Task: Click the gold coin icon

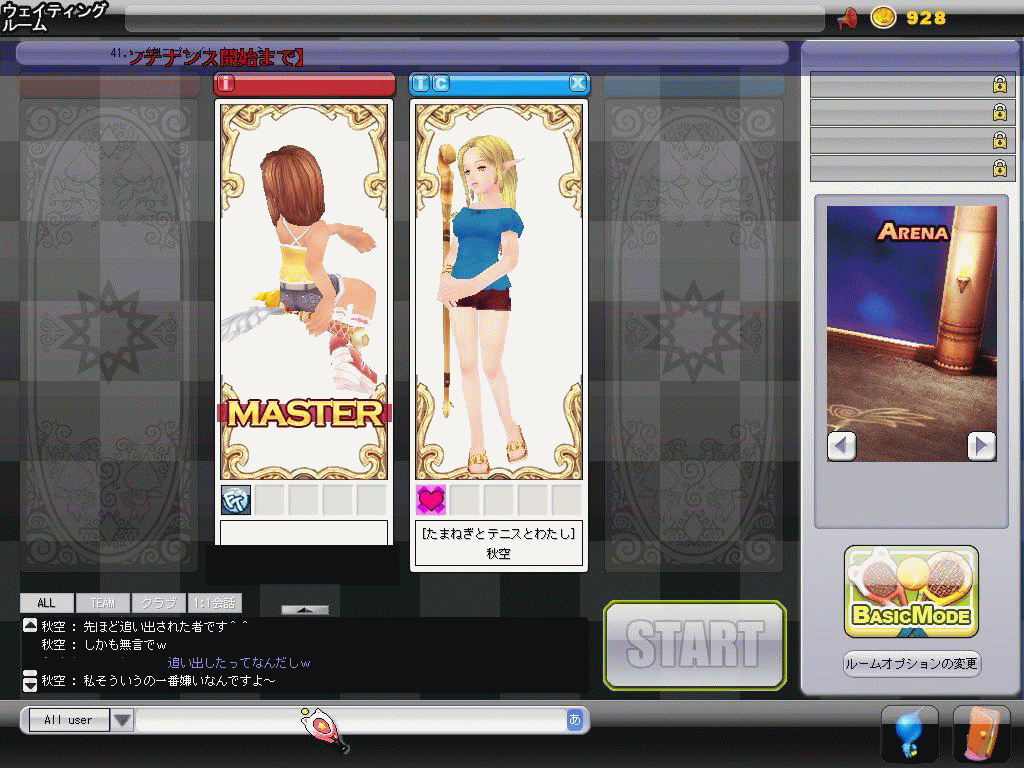Action: click(x=883, y=18)
